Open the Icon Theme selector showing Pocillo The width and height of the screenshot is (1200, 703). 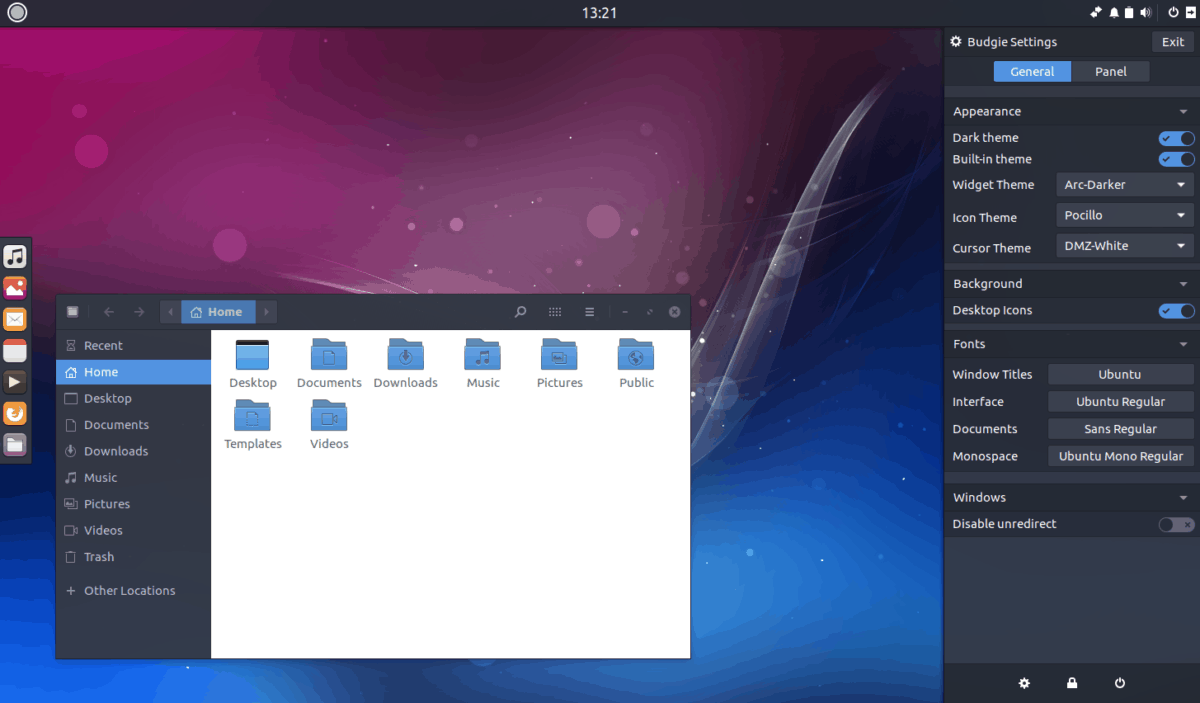(x=1124, y=215)
